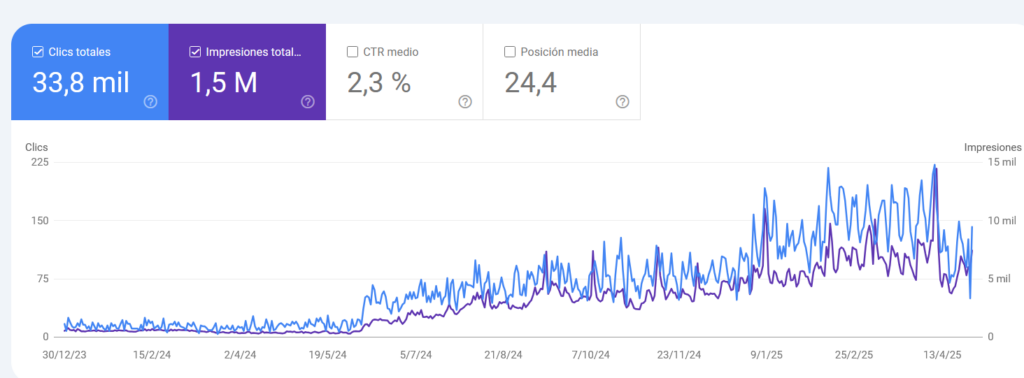The height and width of the screenshot is (378, 1024).
Task: Click the Clics axis title
Action: coord(37,148)
